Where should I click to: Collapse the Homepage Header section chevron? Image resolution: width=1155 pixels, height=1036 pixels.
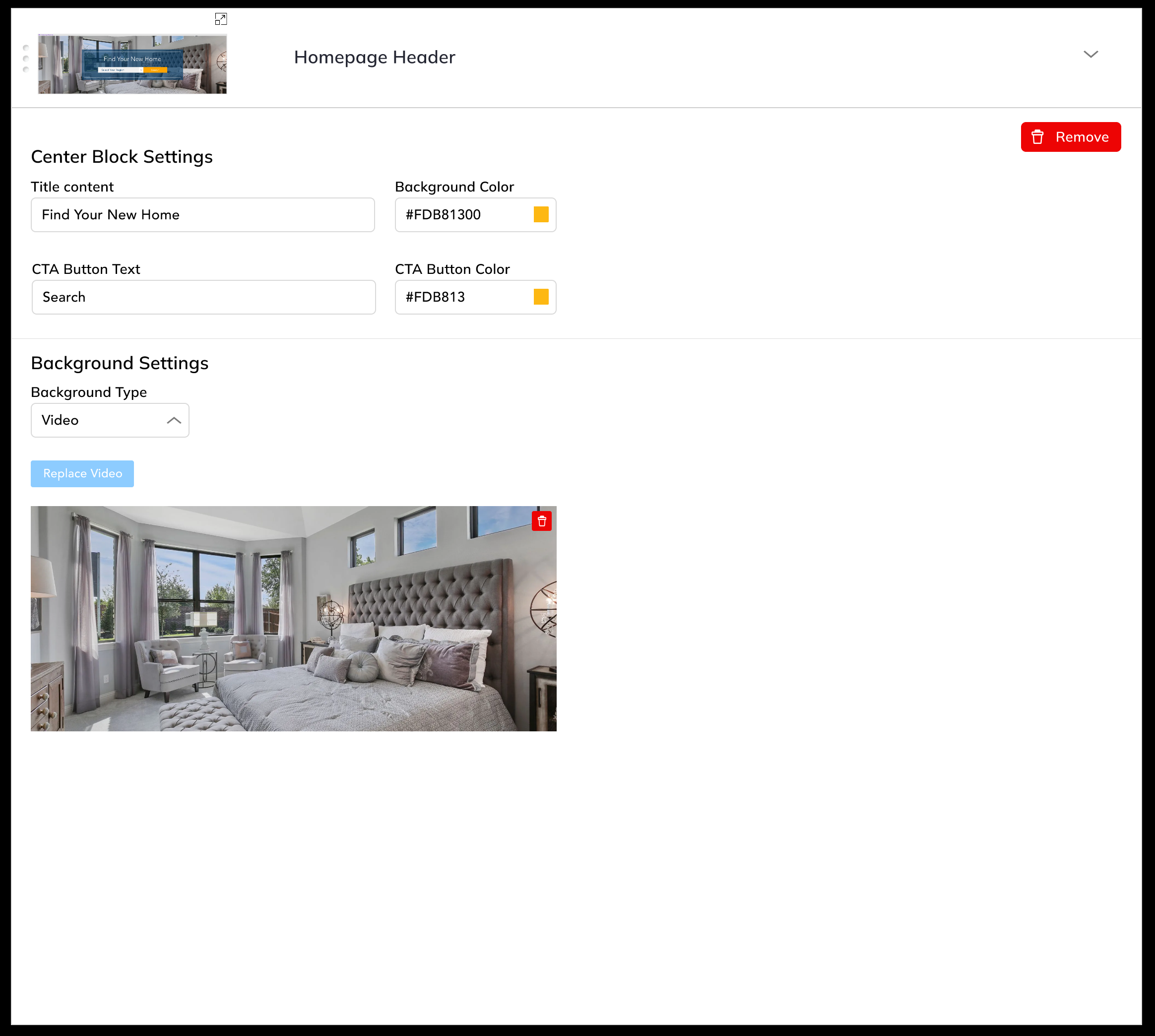(x=1090, y=55)
